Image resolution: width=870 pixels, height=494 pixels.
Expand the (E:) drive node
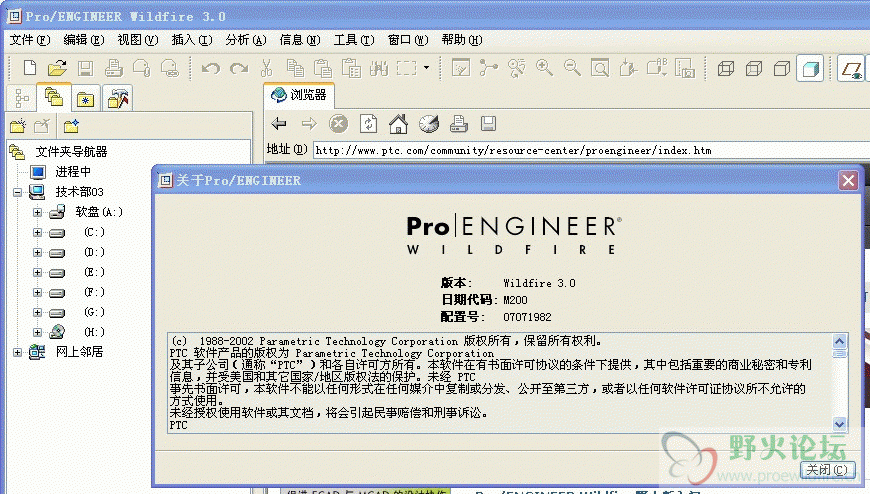point(37,272)
